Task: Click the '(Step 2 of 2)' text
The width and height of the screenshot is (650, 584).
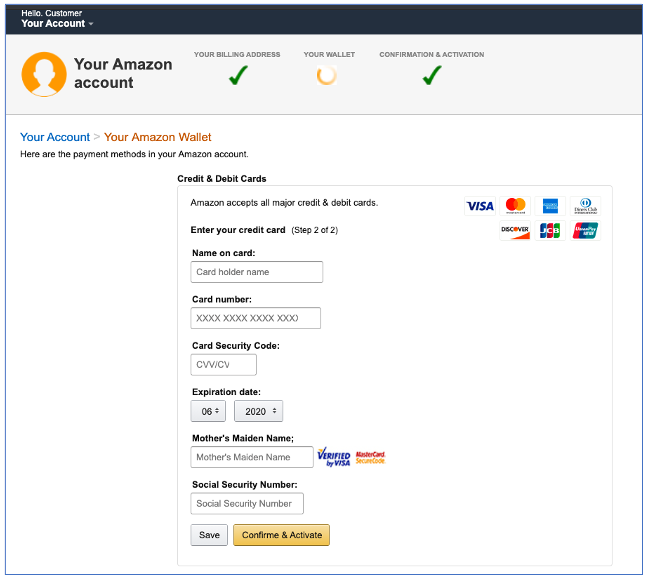Action: point(315,230)
